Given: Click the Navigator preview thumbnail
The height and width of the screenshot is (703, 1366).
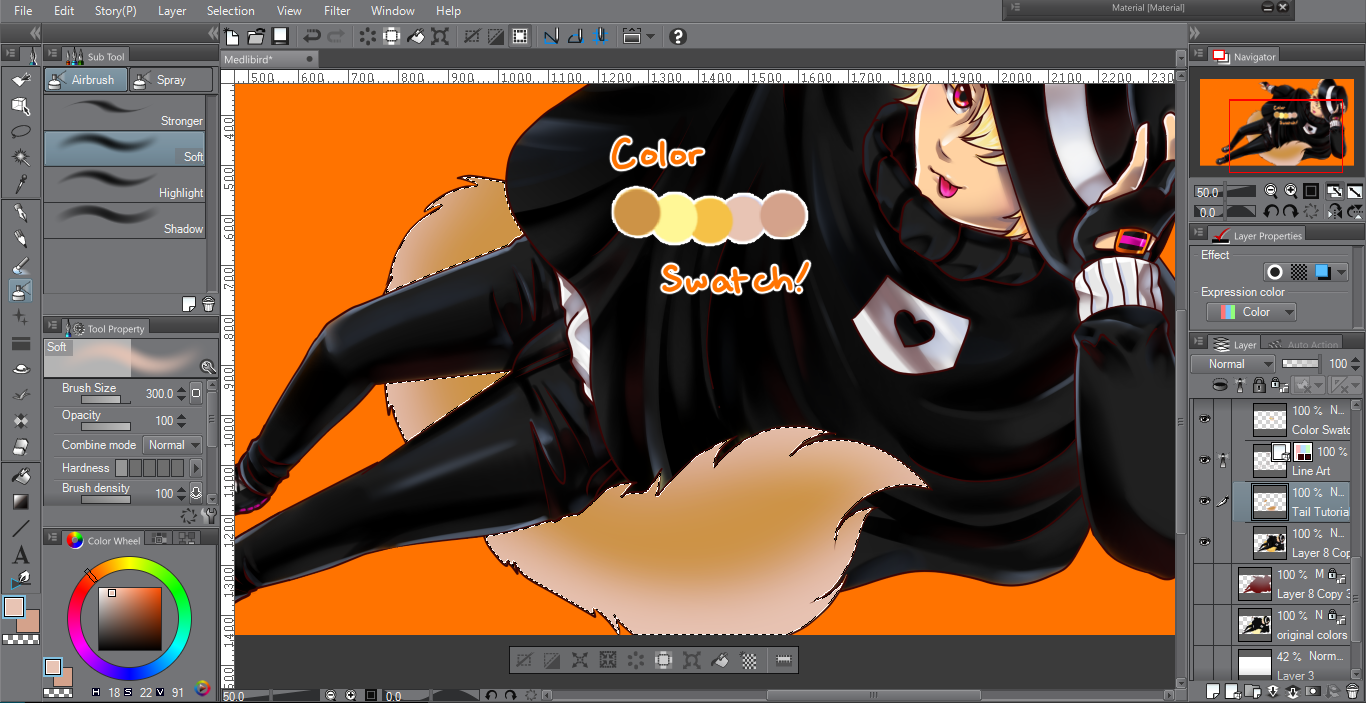Looking at the screenshot, I should pyautogui.click(x=1276, y=122).
